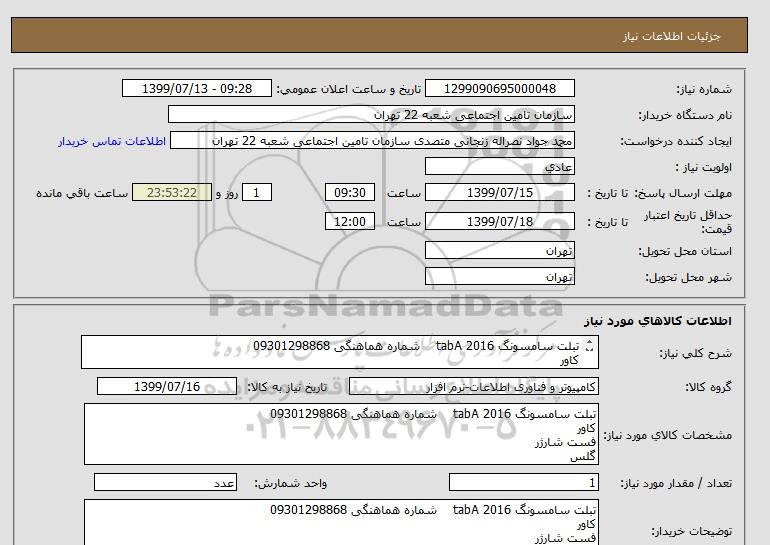Click the label گروه کالا
The height and width of the screenshot is (545, 770).
[x=709, y=387]
